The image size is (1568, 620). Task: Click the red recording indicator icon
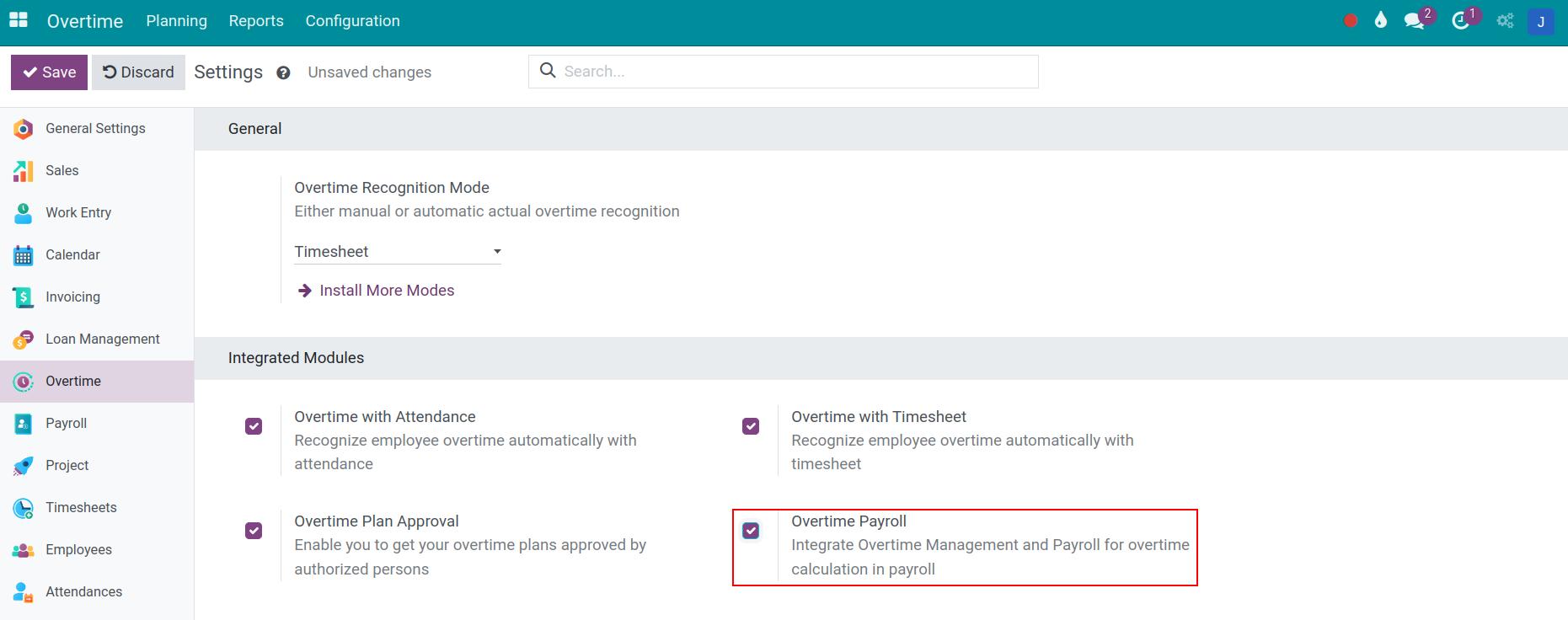click(1351, 21)
